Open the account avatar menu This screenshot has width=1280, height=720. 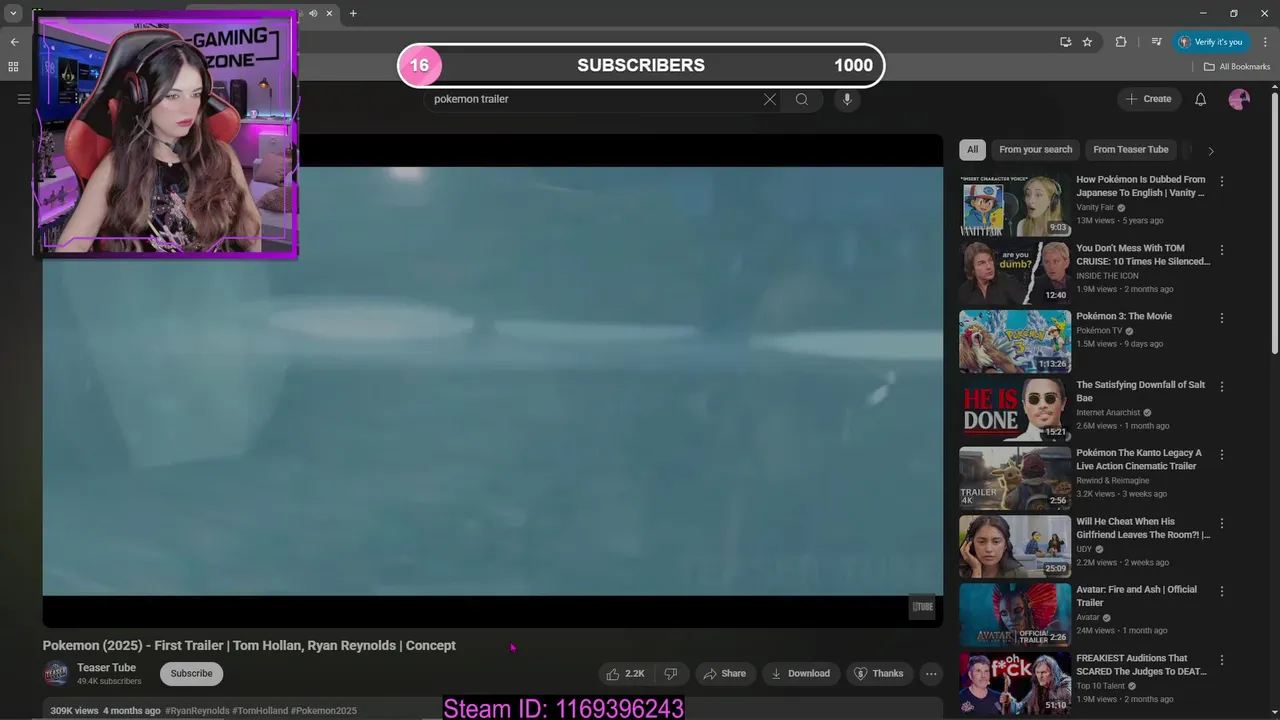(1239, 99)
